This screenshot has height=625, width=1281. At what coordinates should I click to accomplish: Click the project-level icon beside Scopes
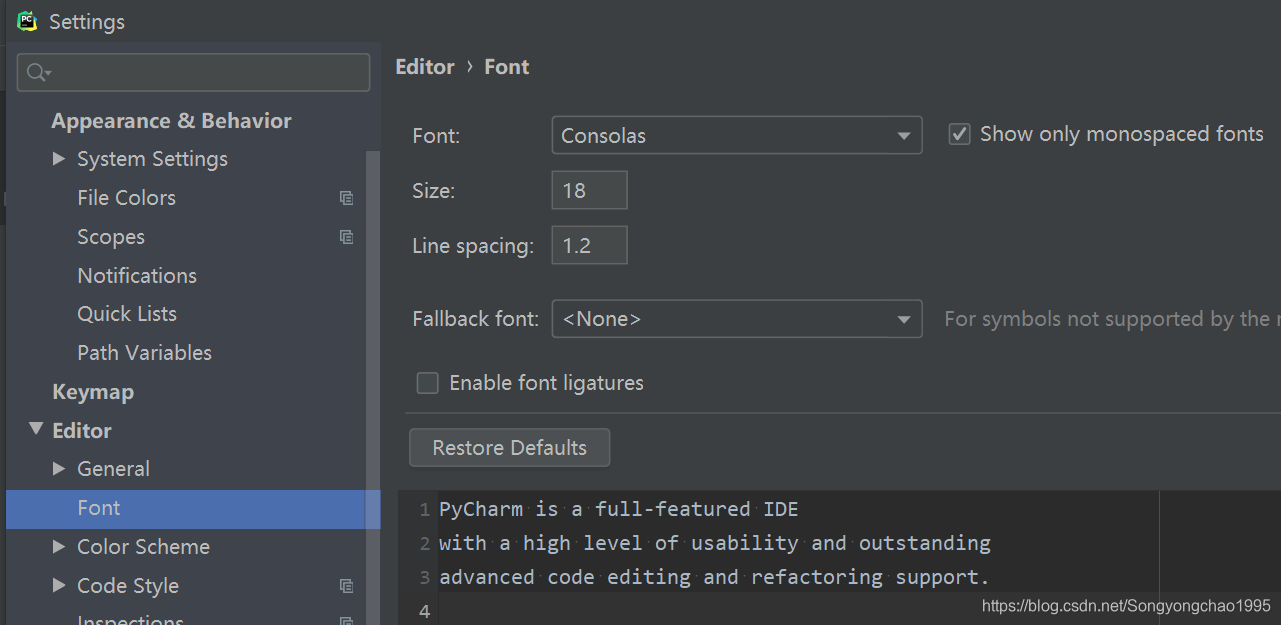pyautogui.click(x=346, y=237)
